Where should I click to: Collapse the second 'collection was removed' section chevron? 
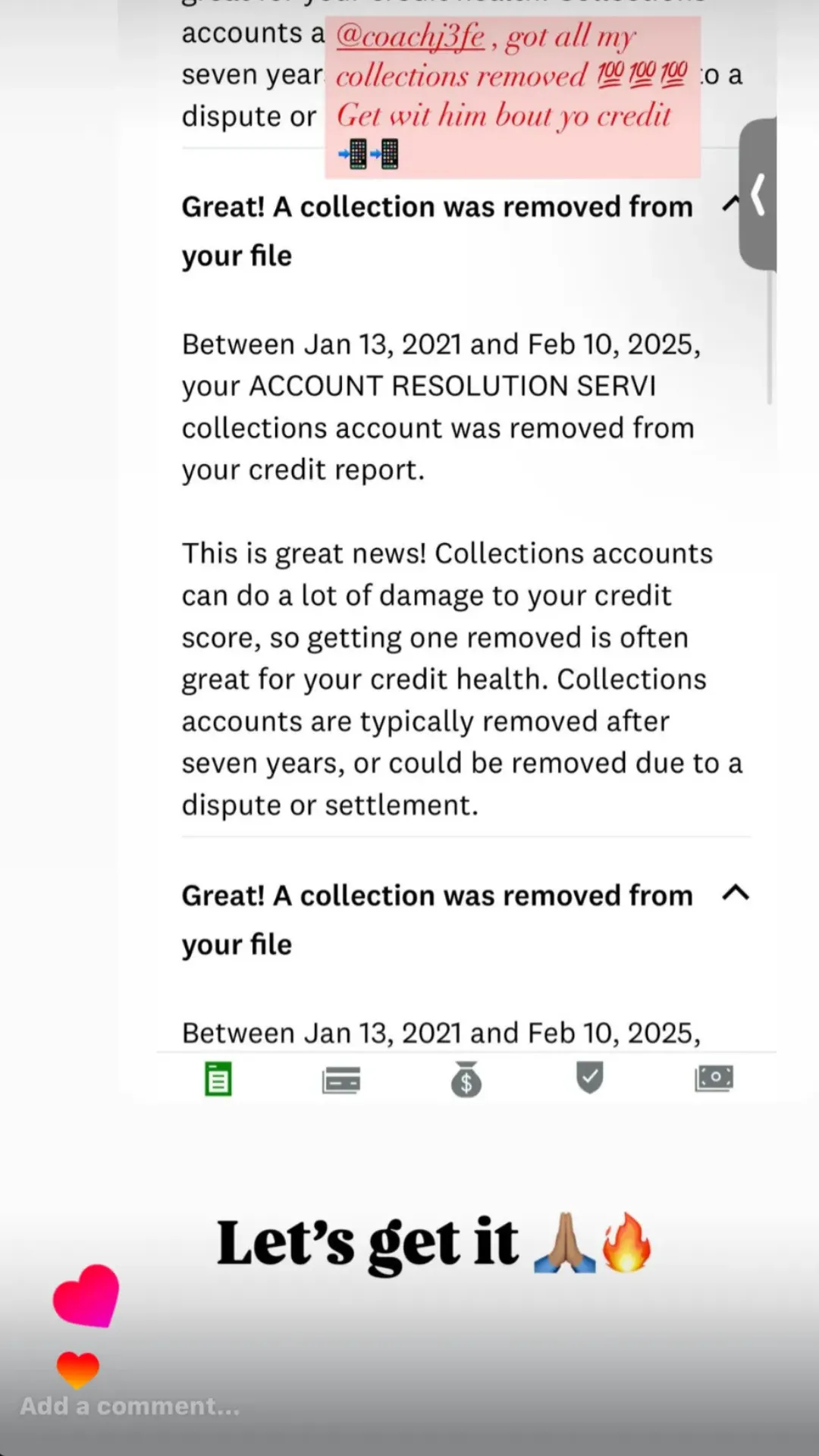click(736, 893)
